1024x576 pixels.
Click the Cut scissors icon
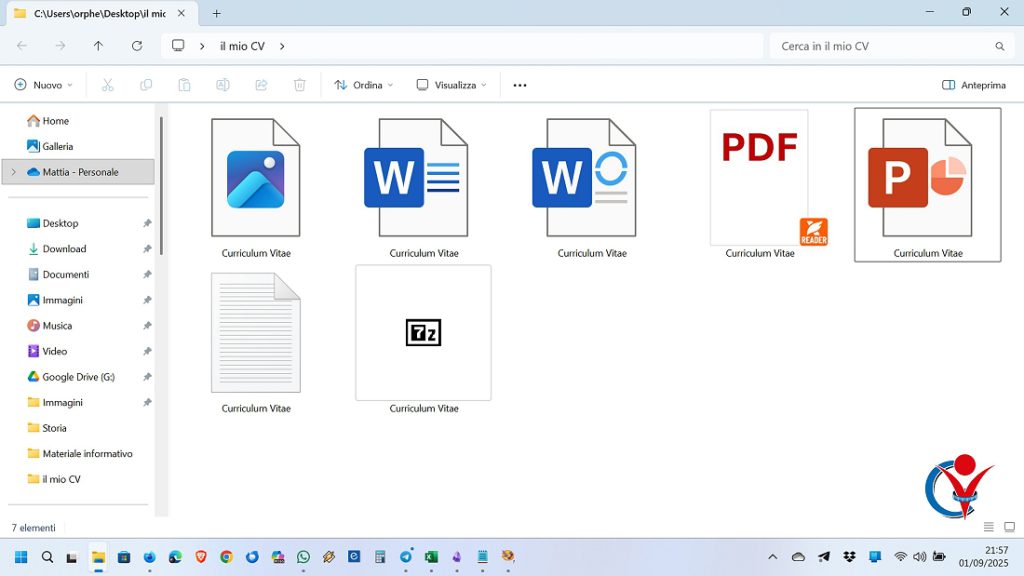tap(108, 85)
